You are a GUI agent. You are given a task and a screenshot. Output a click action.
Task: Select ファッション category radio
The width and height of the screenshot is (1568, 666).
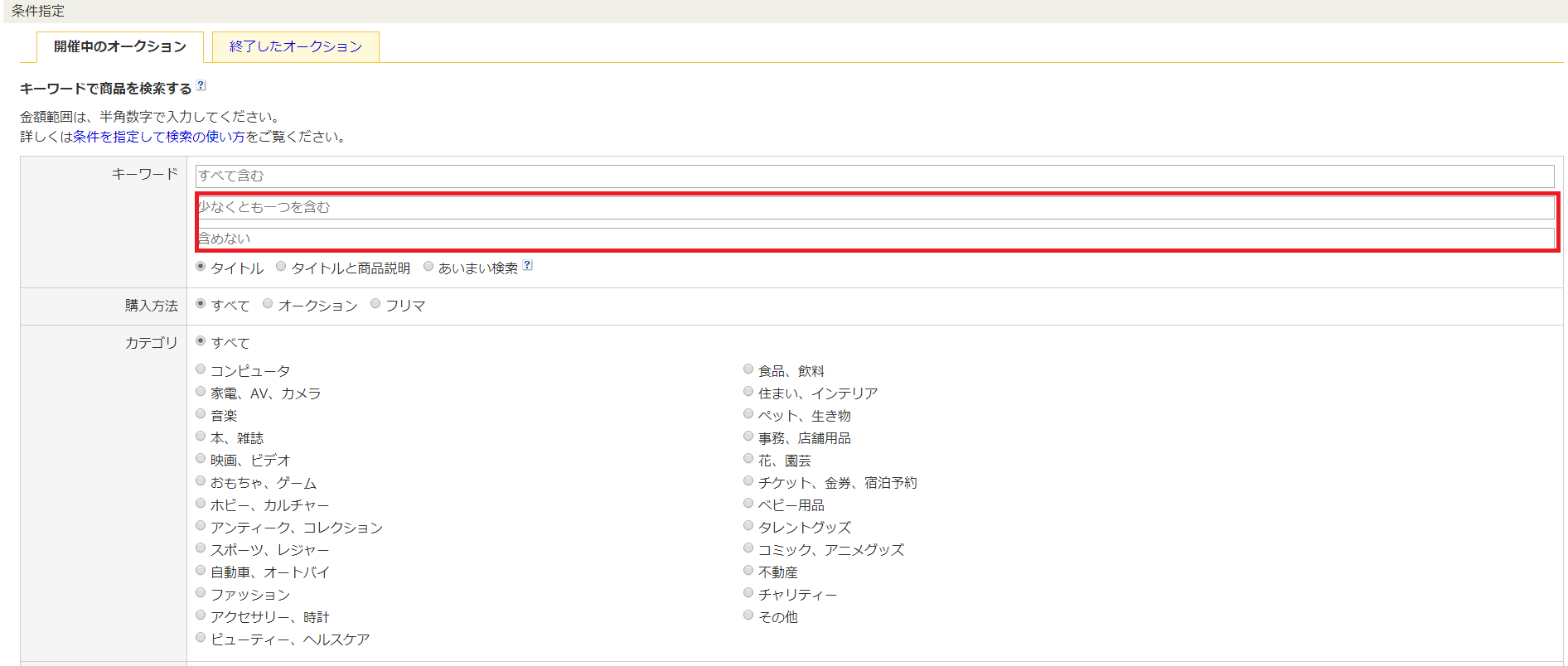point(201,593)
